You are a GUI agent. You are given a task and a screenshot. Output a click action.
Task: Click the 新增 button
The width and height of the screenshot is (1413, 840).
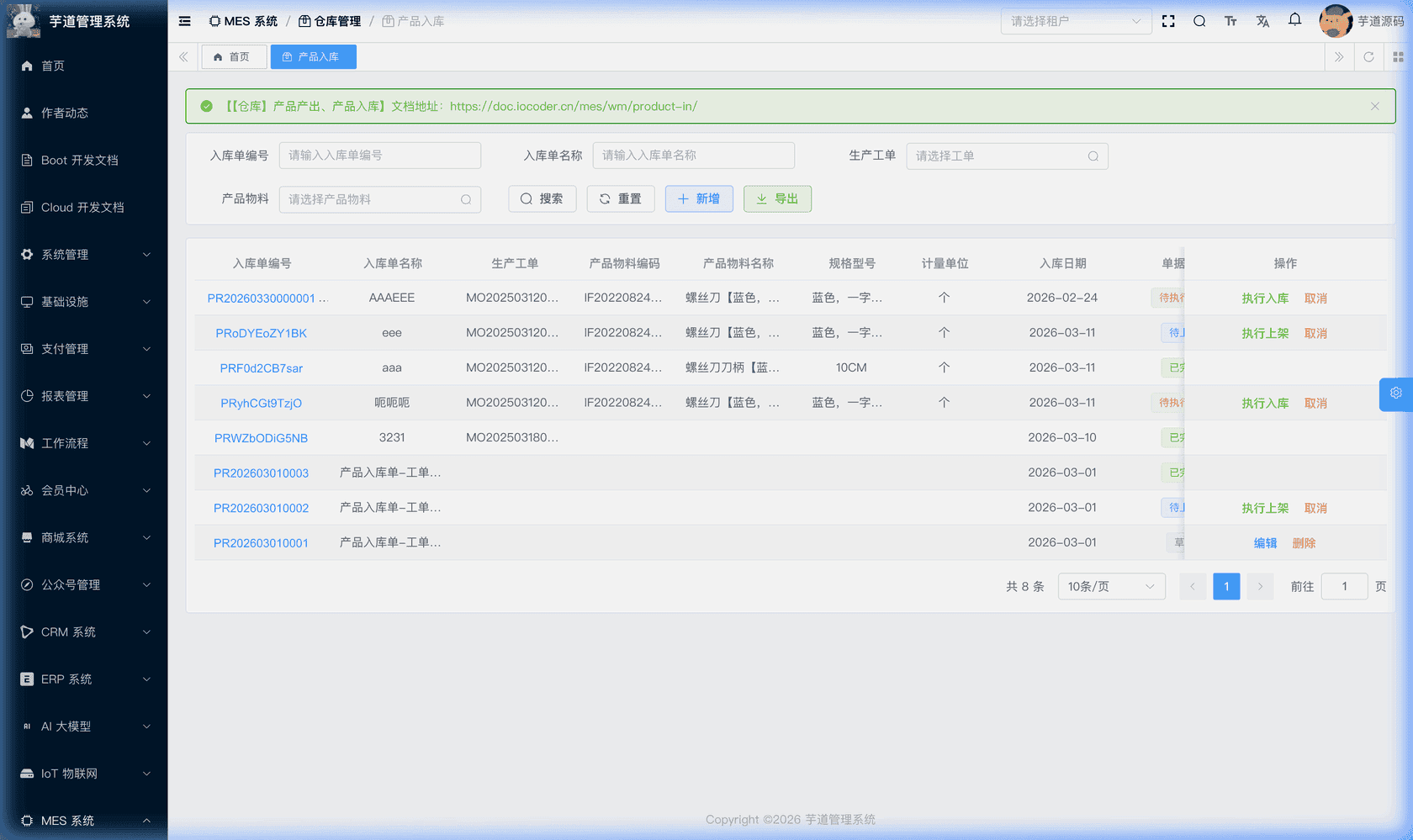coord(698,198)
